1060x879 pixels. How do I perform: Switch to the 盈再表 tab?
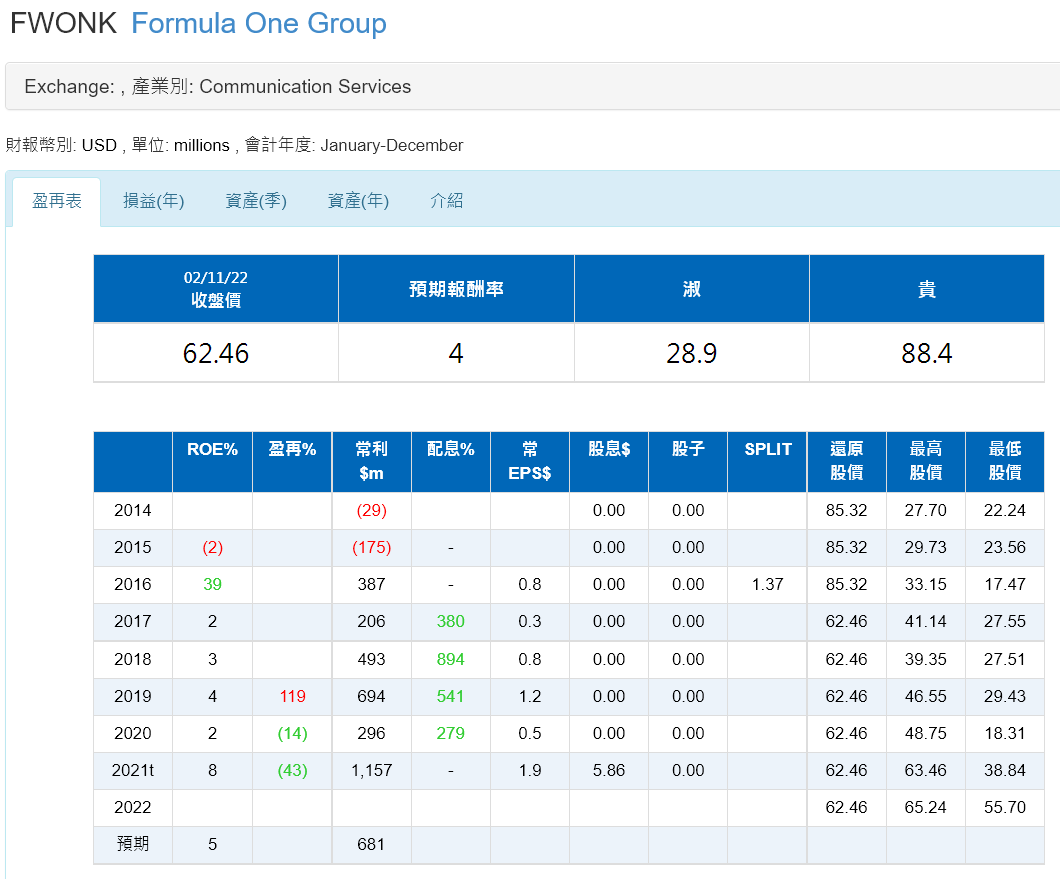pos(57,201)
